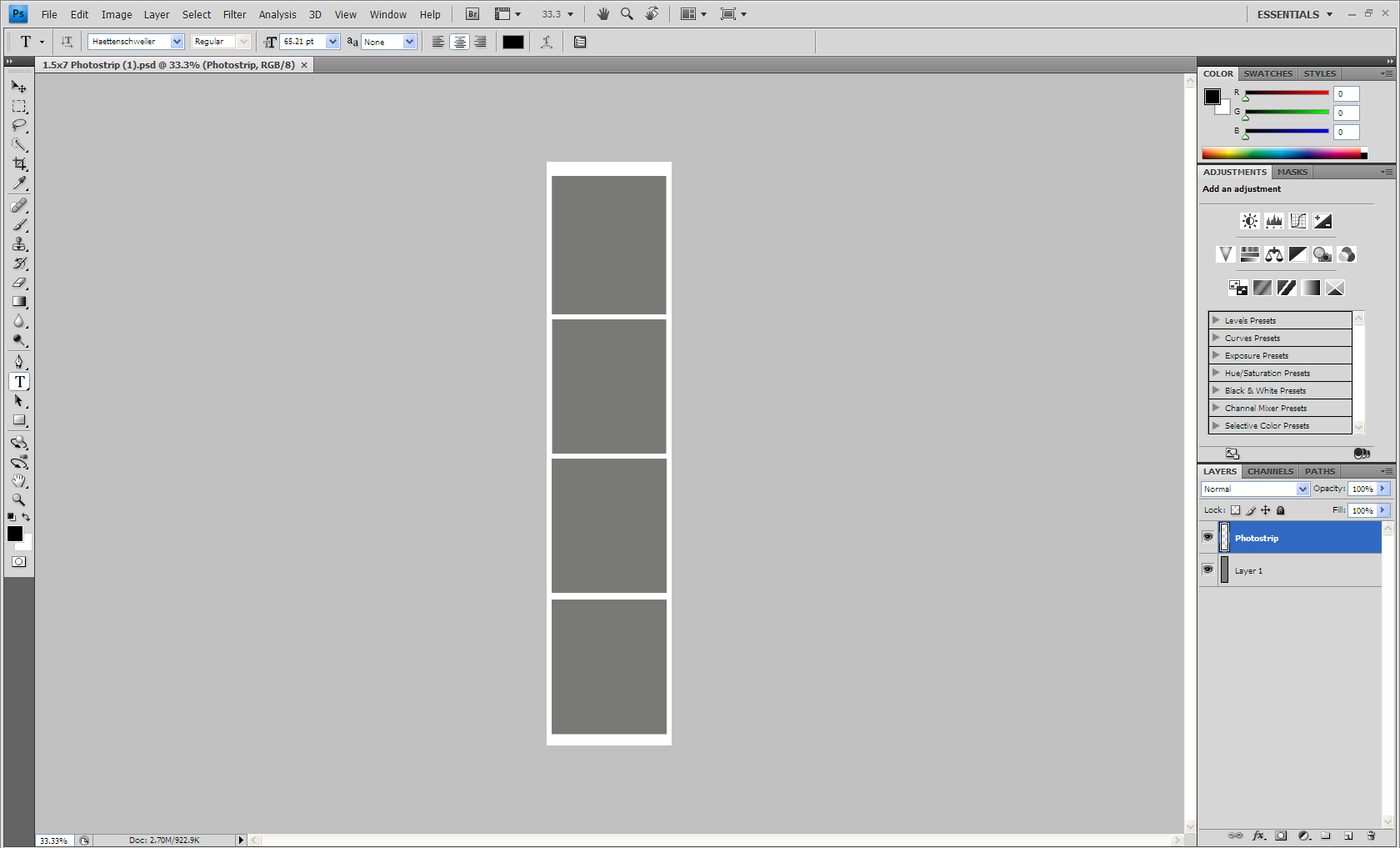Viewport: 1400px width, 848px height.
Task: Toggle lock position
Action: (x=1266, y=510)
